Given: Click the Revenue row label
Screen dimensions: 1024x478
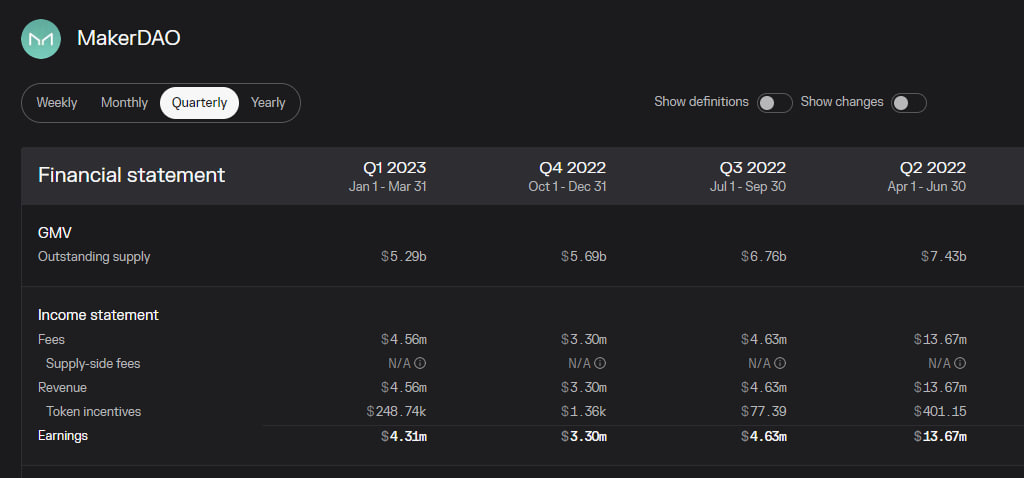Looking at the screenshot, I should tap(62, 387).
